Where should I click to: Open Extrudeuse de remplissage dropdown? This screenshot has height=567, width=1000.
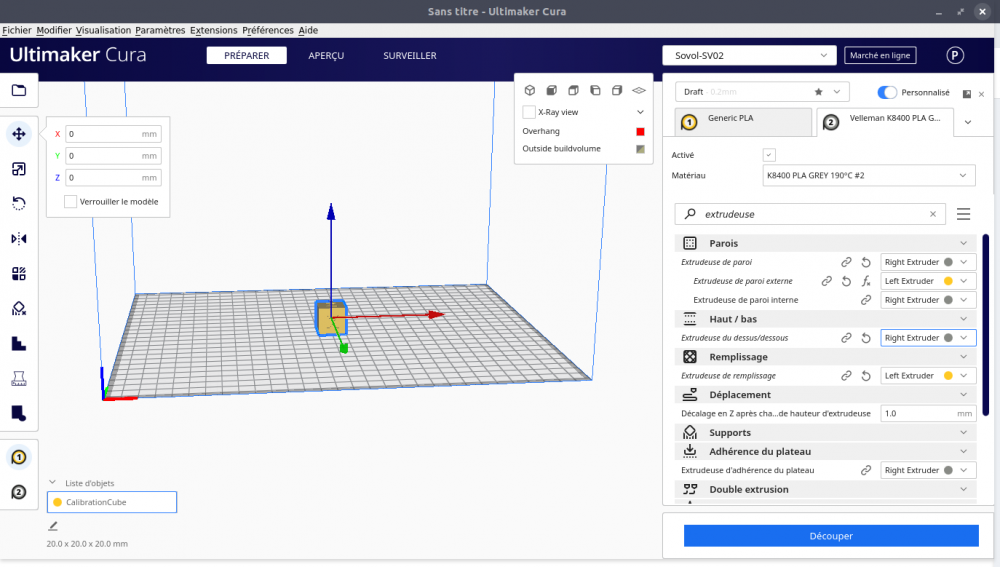tap(928, 376)
